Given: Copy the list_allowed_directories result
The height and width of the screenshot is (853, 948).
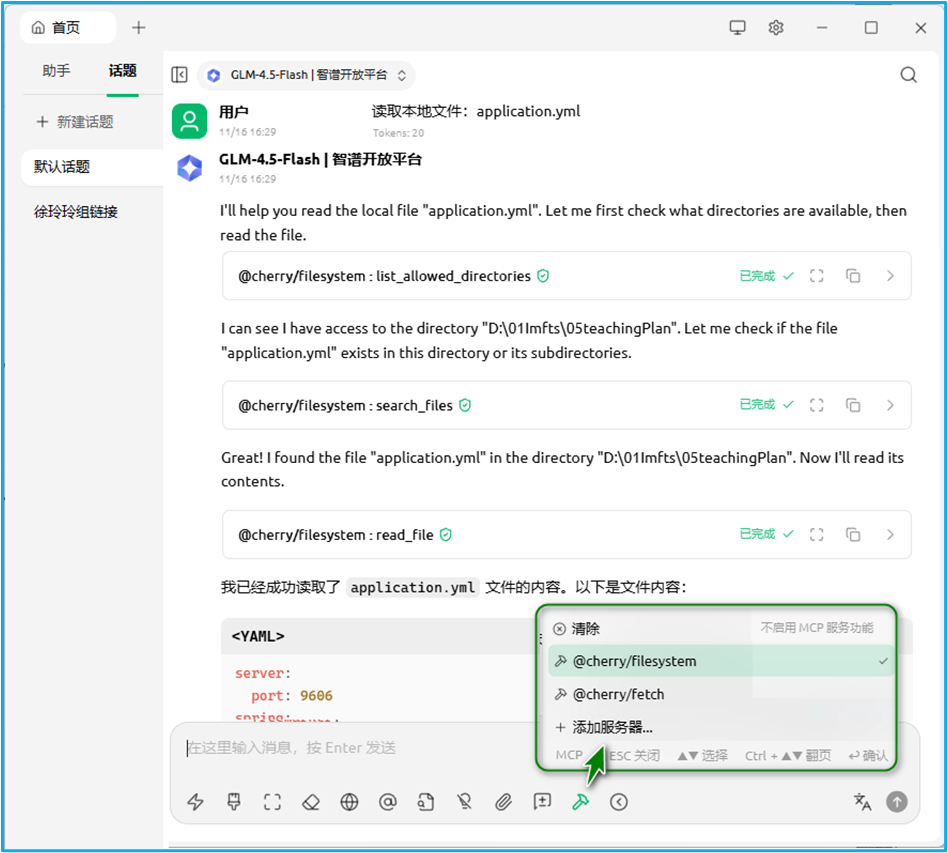Looking at the screenshot, I should pos(853,276).
